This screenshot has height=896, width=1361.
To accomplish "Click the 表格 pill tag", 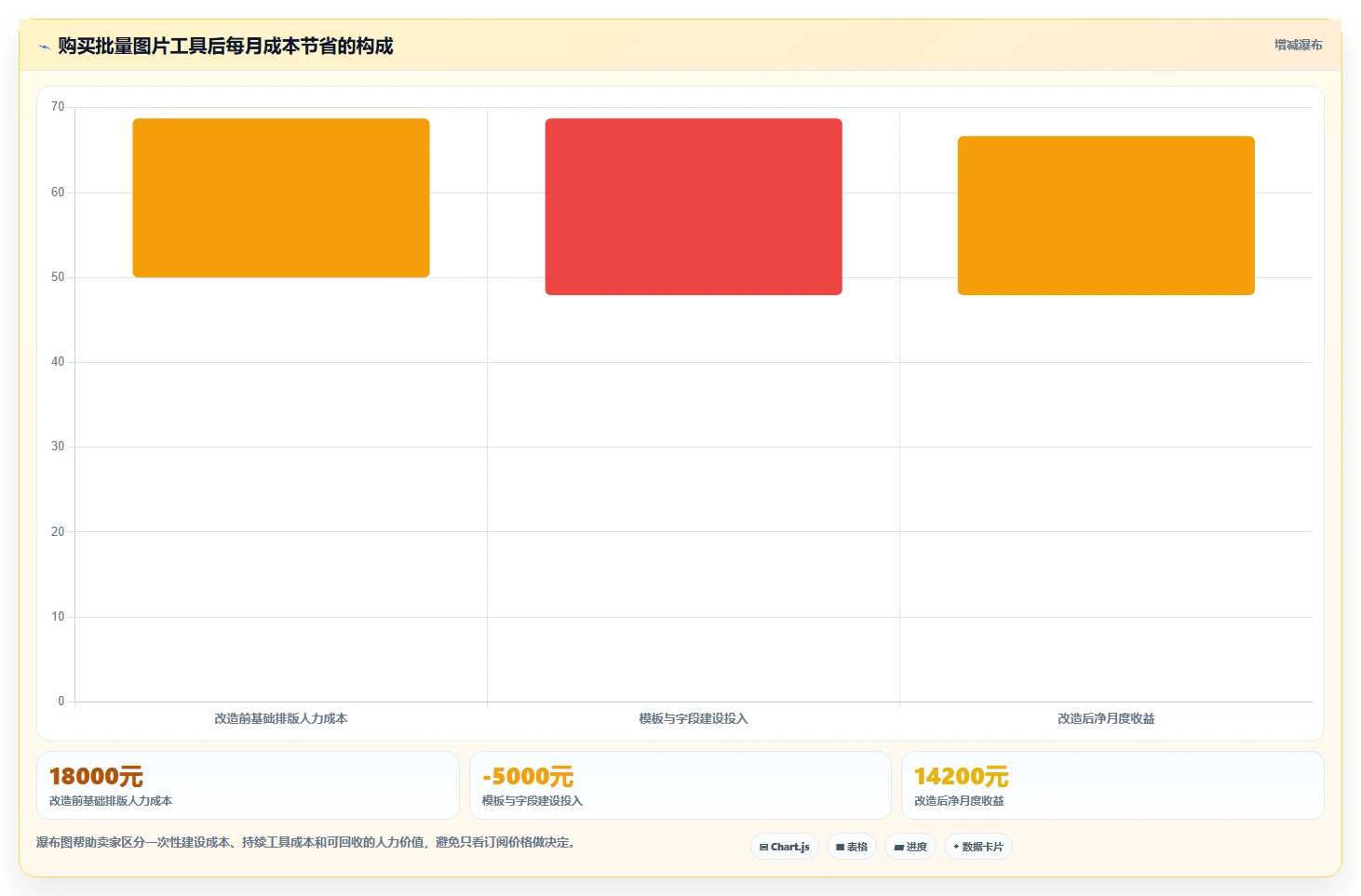I will pyautogui.click(x=852, y=847).
